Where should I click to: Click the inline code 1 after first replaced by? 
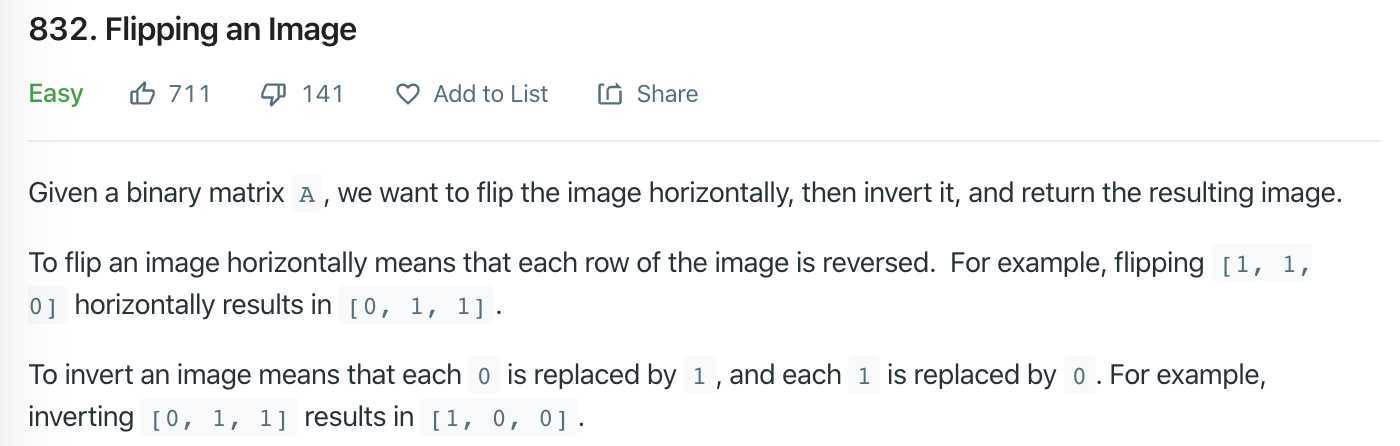(699, 377)
